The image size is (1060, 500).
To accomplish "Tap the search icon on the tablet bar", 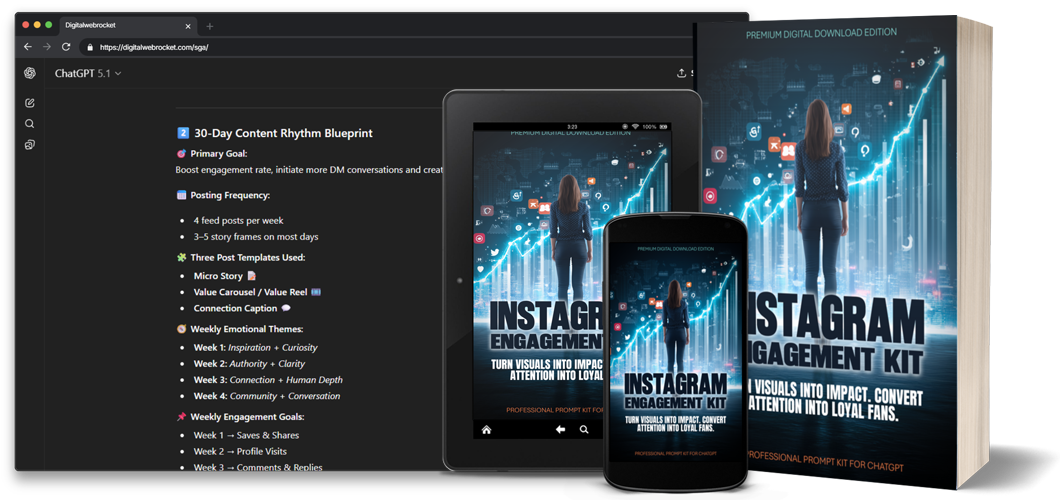I will click(583, 429).
